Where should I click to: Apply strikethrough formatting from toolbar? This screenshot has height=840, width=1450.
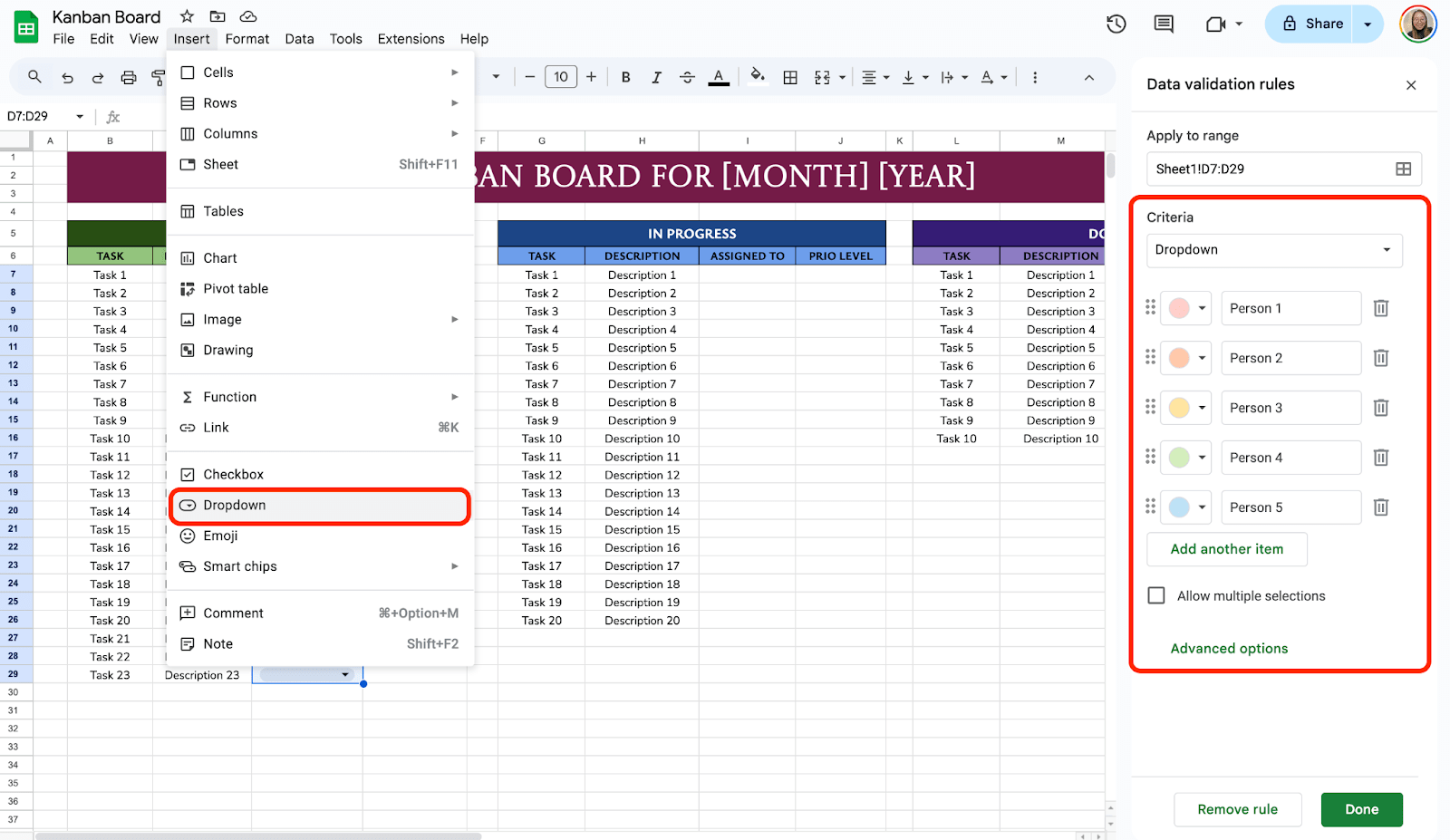(687, 78)
